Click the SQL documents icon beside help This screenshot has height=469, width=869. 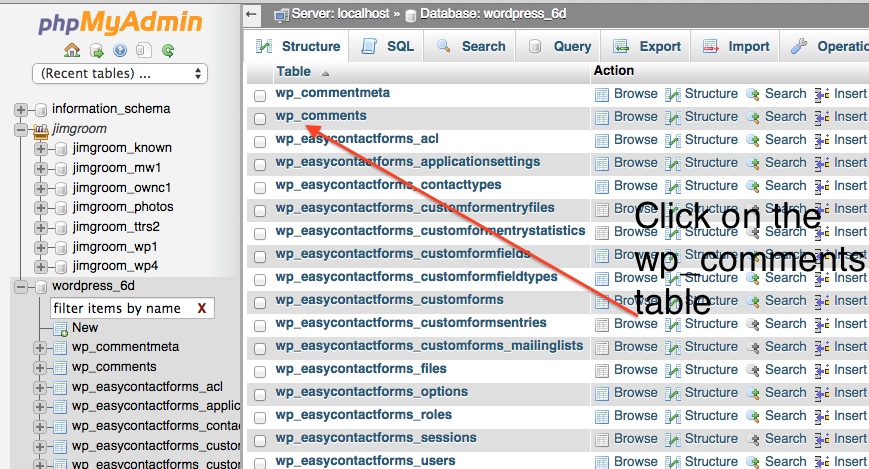click(144, 51)
